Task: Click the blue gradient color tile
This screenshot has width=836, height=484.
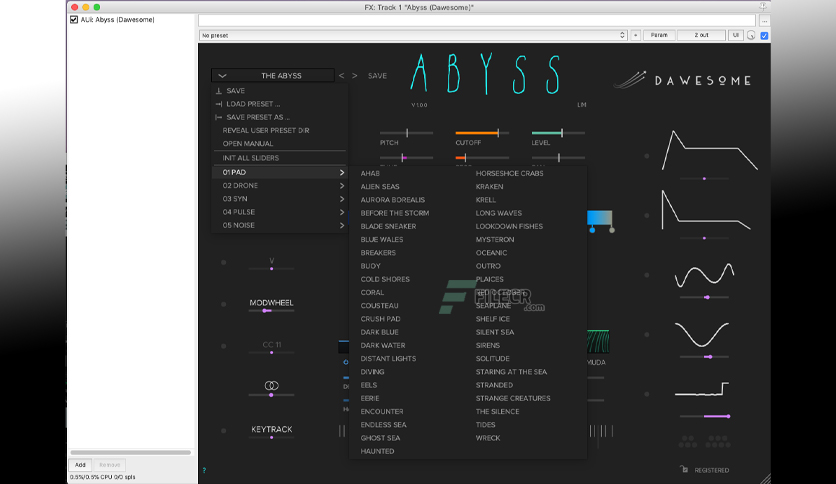Action: coord(599,219)
